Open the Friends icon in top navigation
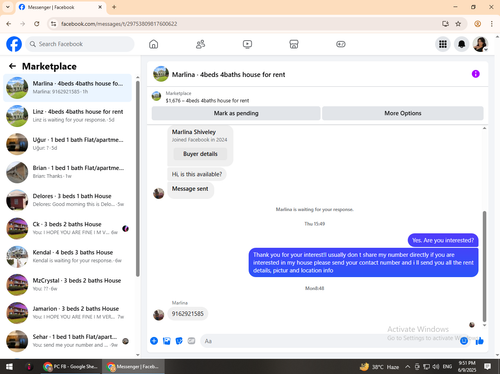500x374 pixels. pyautogui.click(x=200, y=44)
